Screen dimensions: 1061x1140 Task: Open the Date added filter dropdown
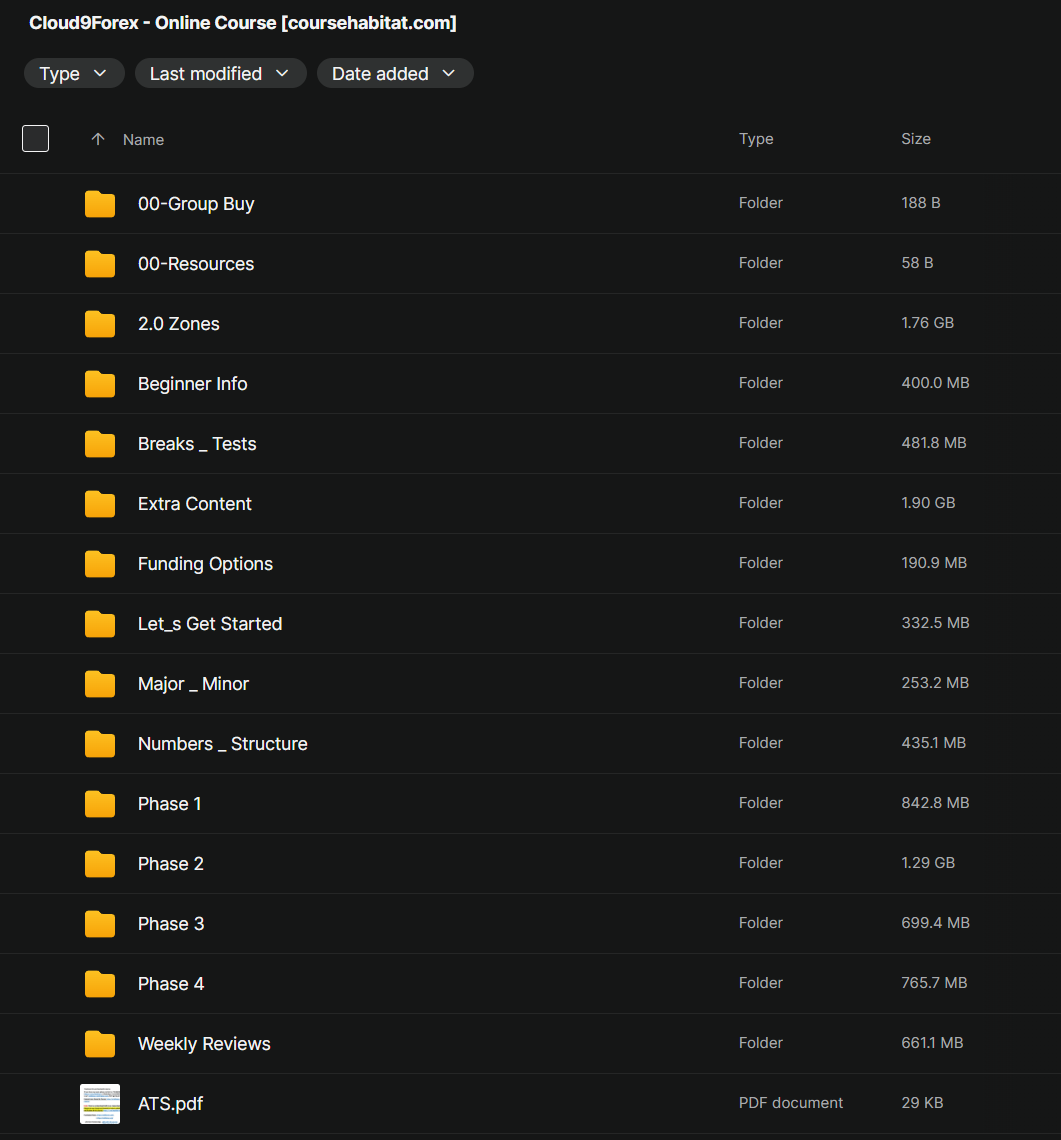395,73
